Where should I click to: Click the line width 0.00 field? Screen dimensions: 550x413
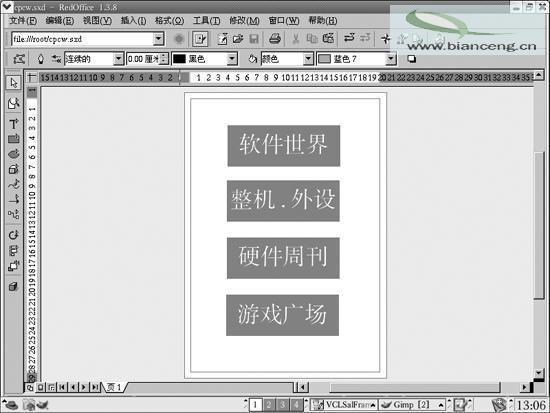pos(143,59)
